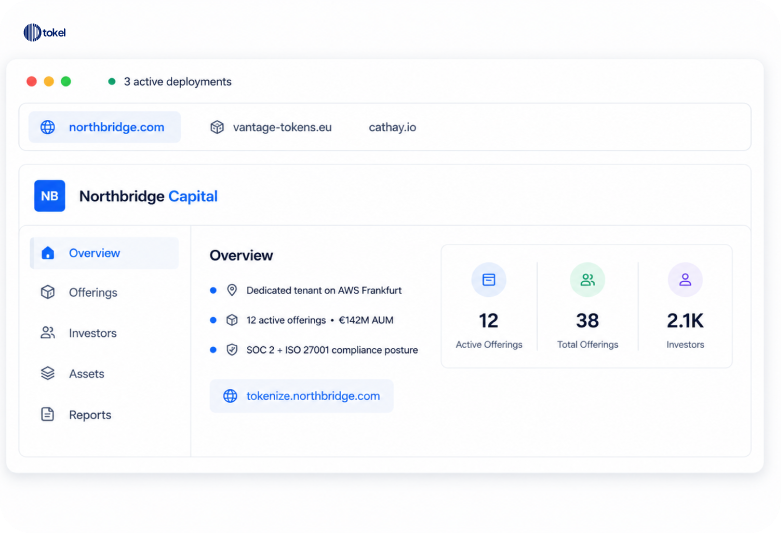
Task: Click the cube icon next to Offerings
Action: click(x=48, y=292)
